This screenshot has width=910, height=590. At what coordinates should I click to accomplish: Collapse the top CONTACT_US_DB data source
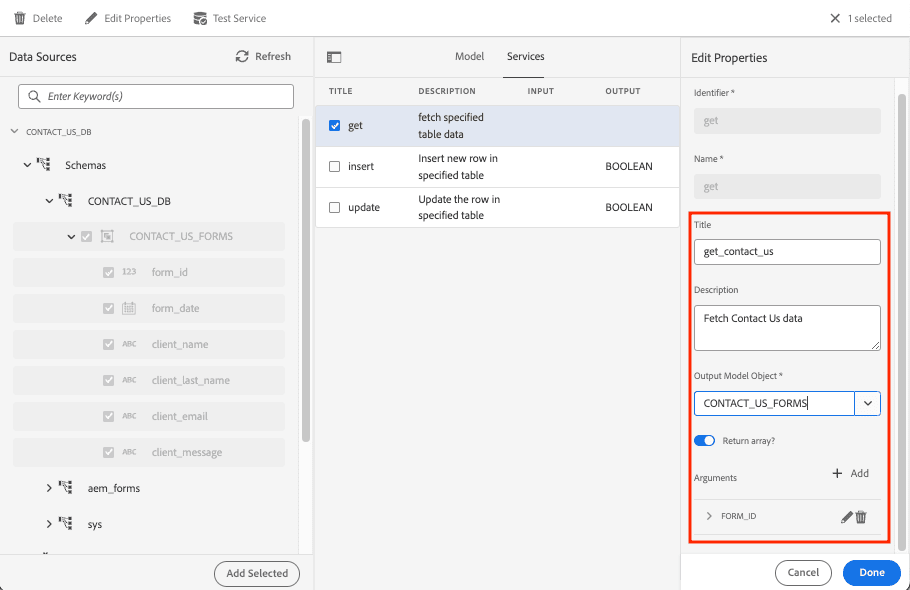point(15,132)
